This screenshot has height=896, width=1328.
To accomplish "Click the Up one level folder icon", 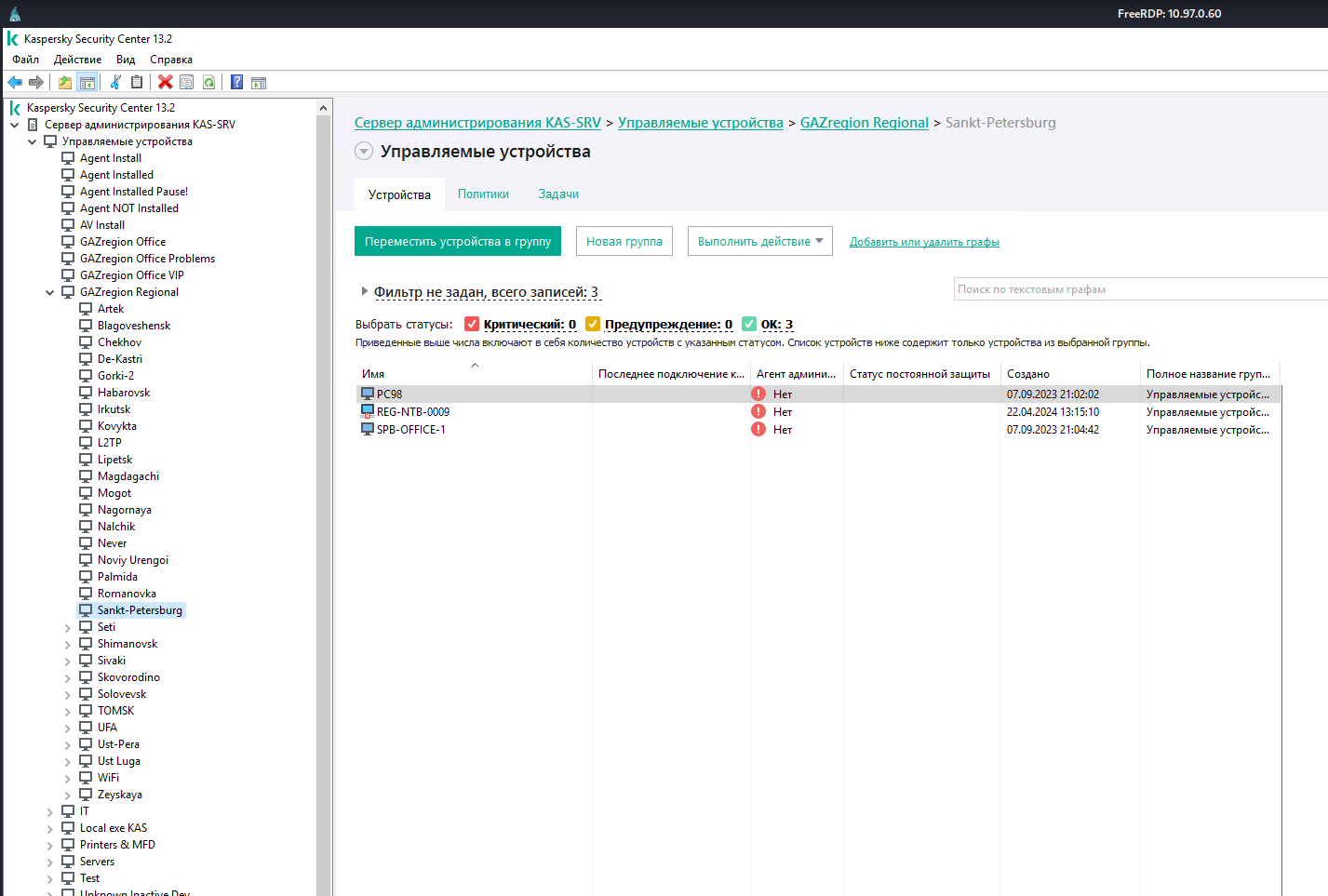I will [x=65, y=82].
